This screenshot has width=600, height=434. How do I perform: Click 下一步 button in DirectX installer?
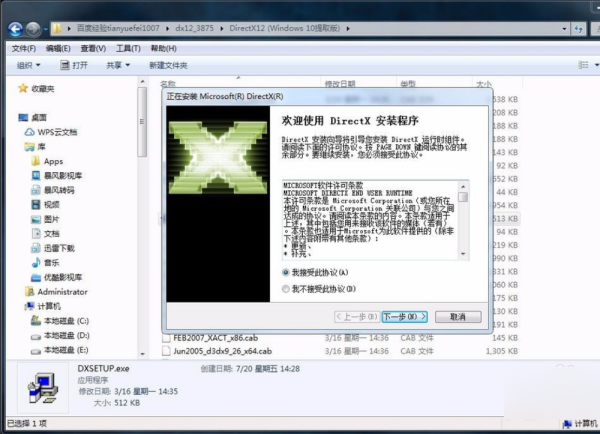[404, 317]
